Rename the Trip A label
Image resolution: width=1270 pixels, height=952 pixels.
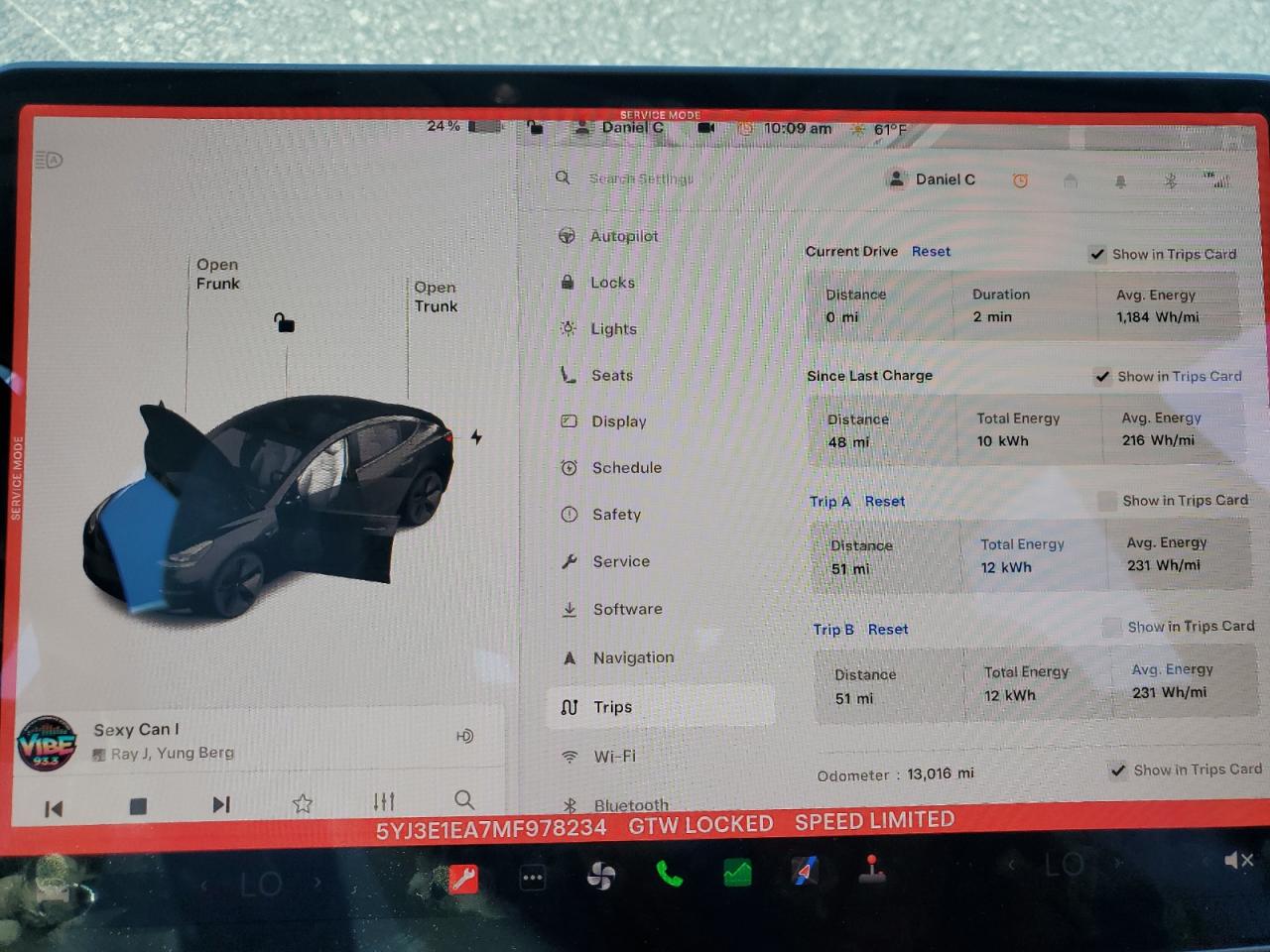829,502
